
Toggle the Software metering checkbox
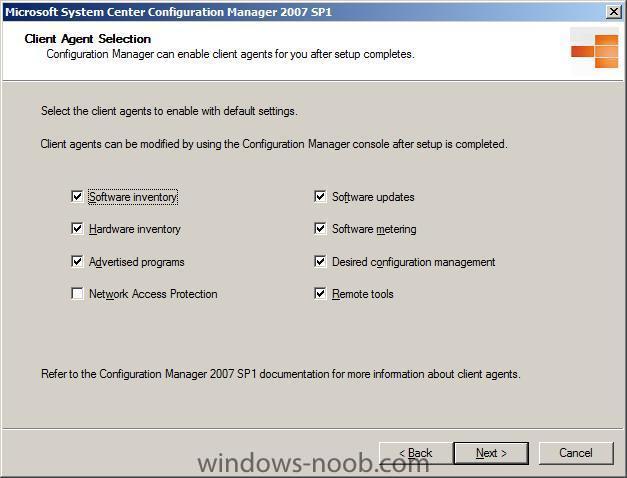pyautogui.click(x=320, y=228)
